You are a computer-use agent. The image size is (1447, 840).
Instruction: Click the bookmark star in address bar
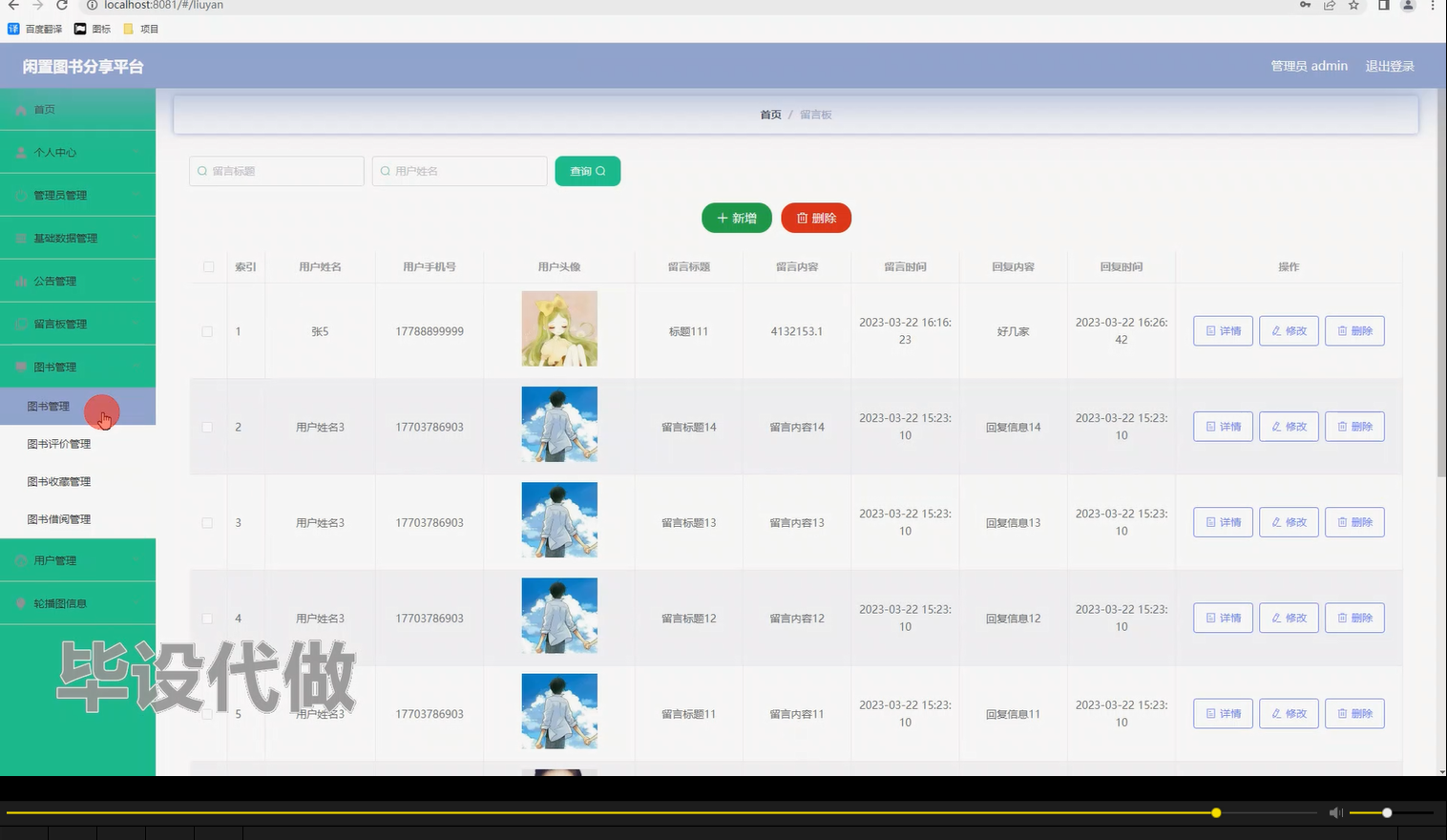point(1353,6)
